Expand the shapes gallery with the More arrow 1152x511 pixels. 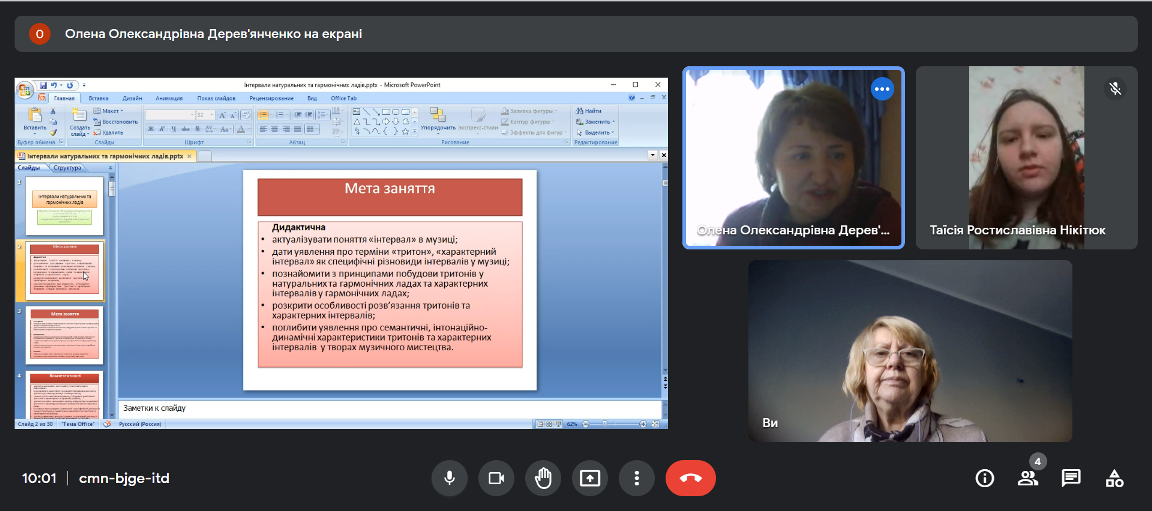(x=414, y=131)
